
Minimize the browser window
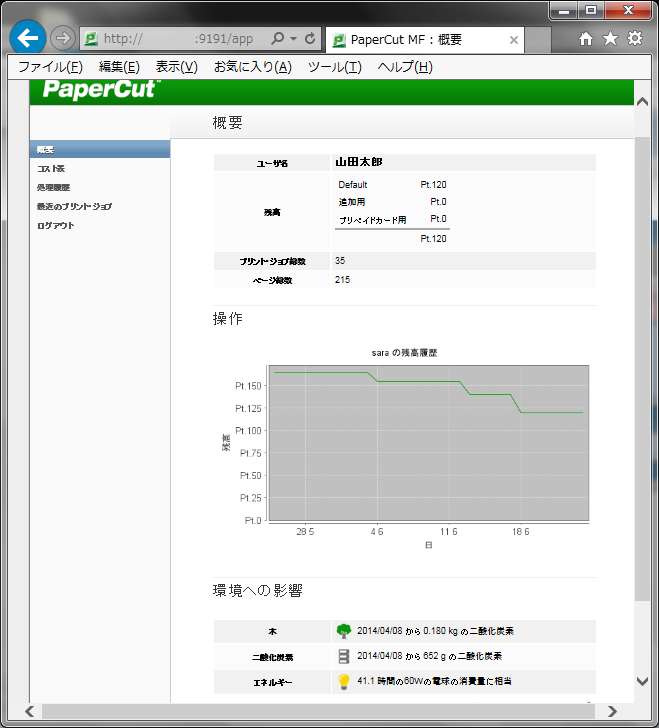(x=564, y=11)
